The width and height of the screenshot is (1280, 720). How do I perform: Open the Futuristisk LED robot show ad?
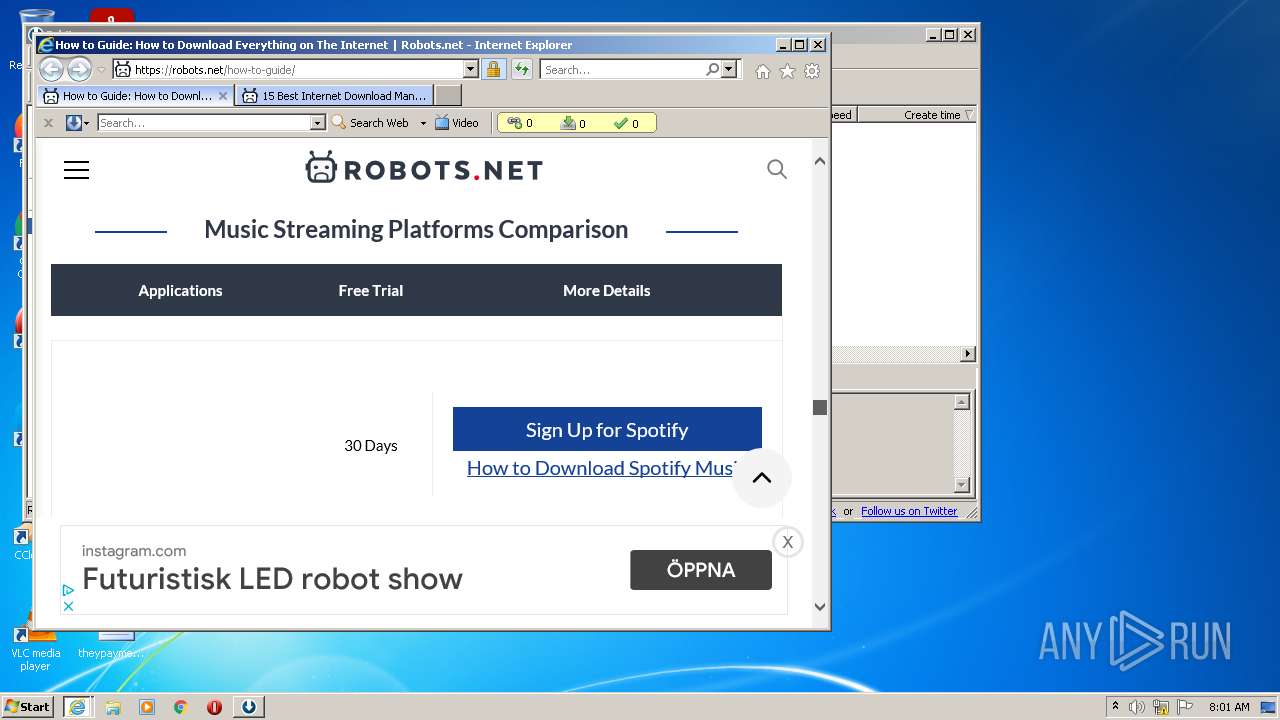[272, 579]
